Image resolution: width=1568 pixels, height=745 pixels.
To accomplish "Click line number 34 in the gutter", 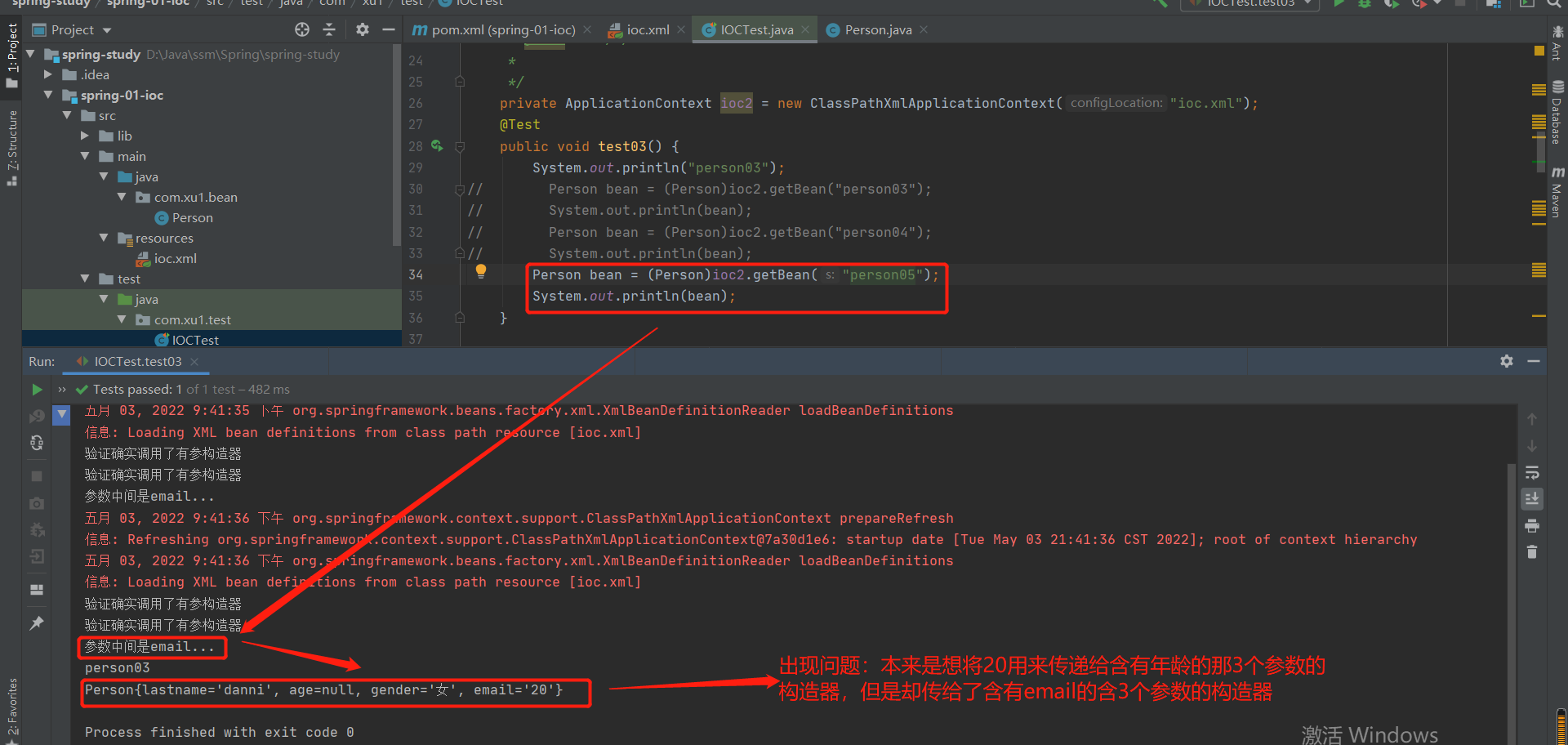I will 416,275.
